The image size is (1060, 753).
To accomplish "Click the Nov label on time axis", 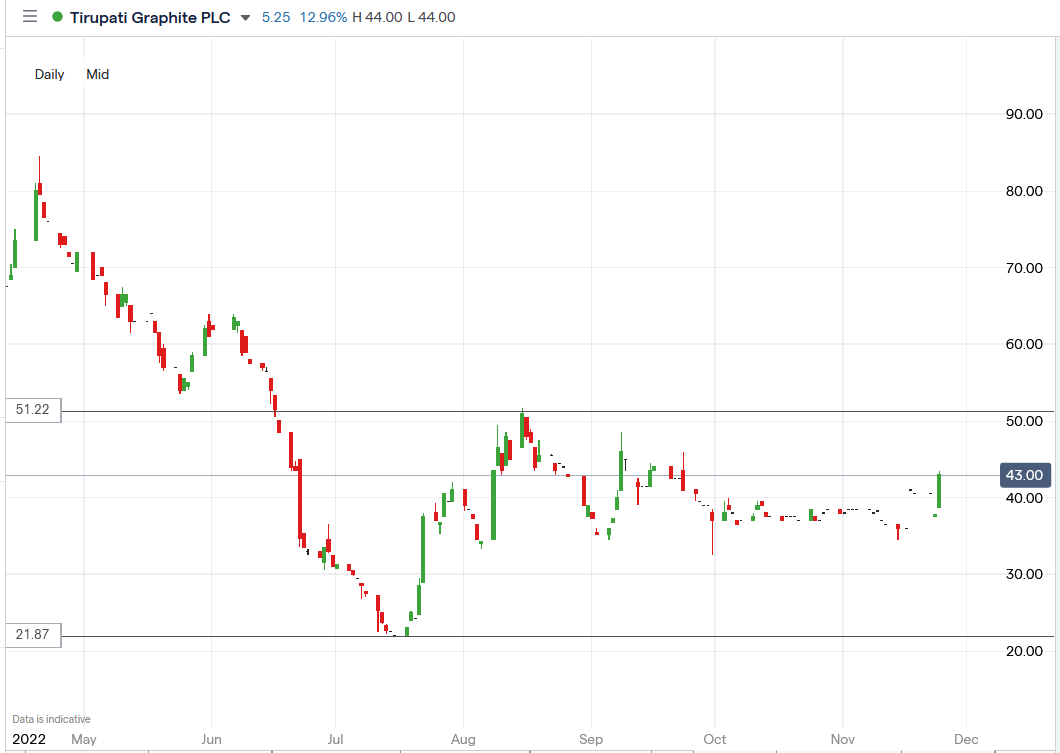I will (843, 739).
